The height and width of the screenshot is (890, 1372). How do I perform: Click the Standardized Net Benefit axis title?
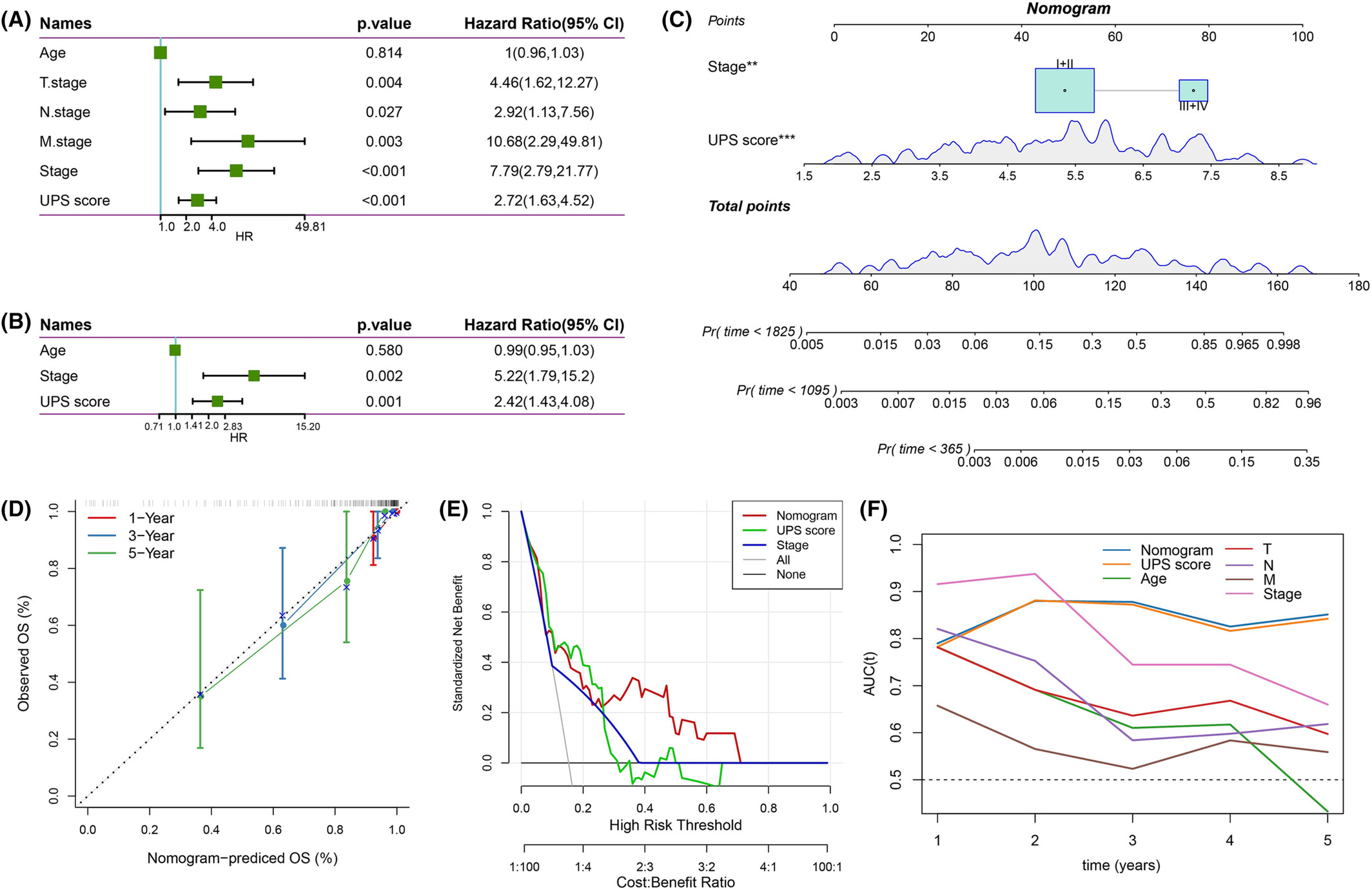pos(458,643)
